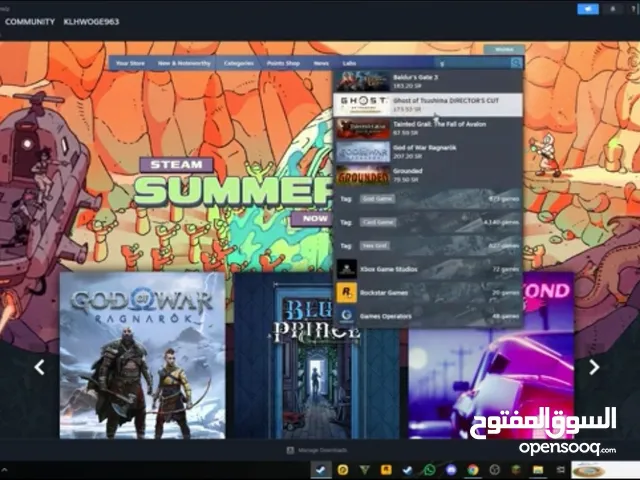Open the Wishlist button

(504, 49)
